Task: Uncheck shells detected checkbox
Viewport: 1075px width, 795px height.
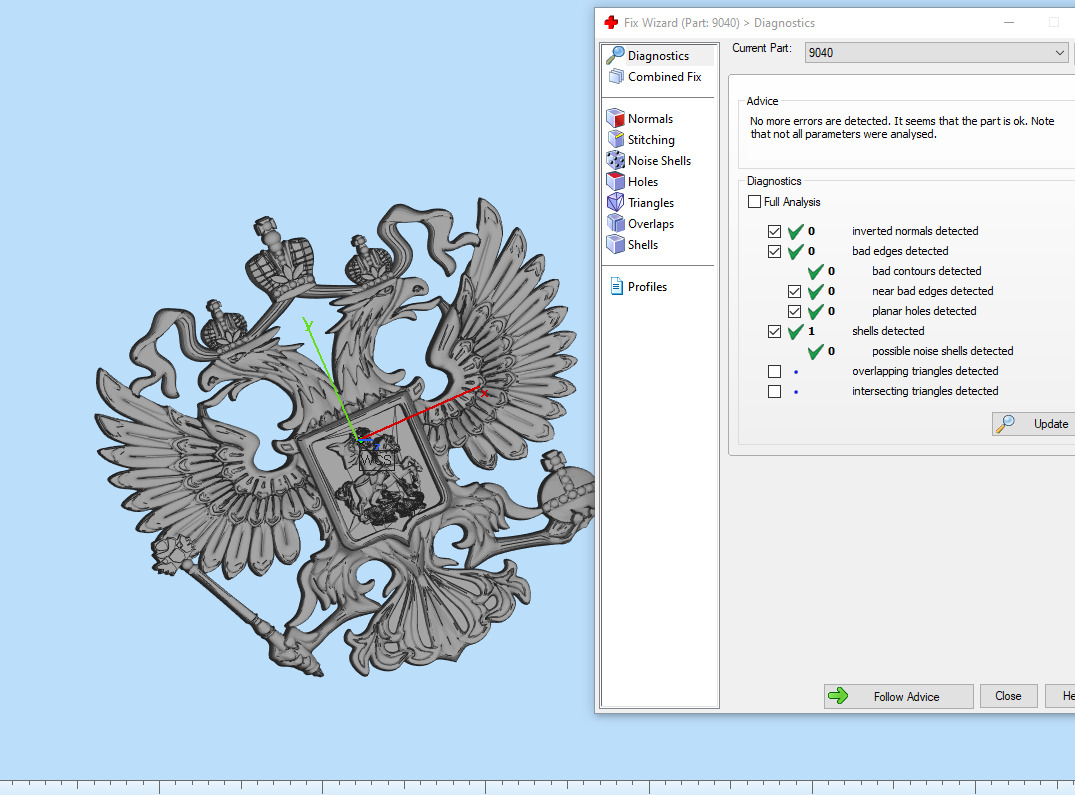Action: tap(774, 332)
